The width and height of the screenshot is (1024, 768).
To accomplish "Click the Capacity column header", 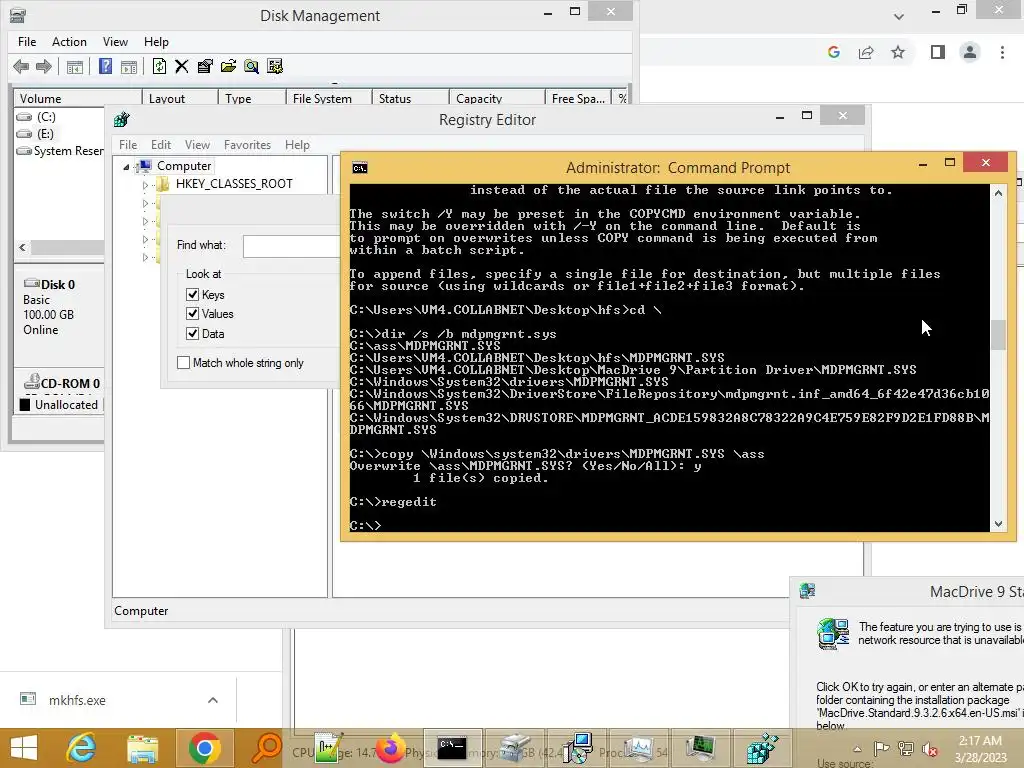I will (x=497, y=99).
